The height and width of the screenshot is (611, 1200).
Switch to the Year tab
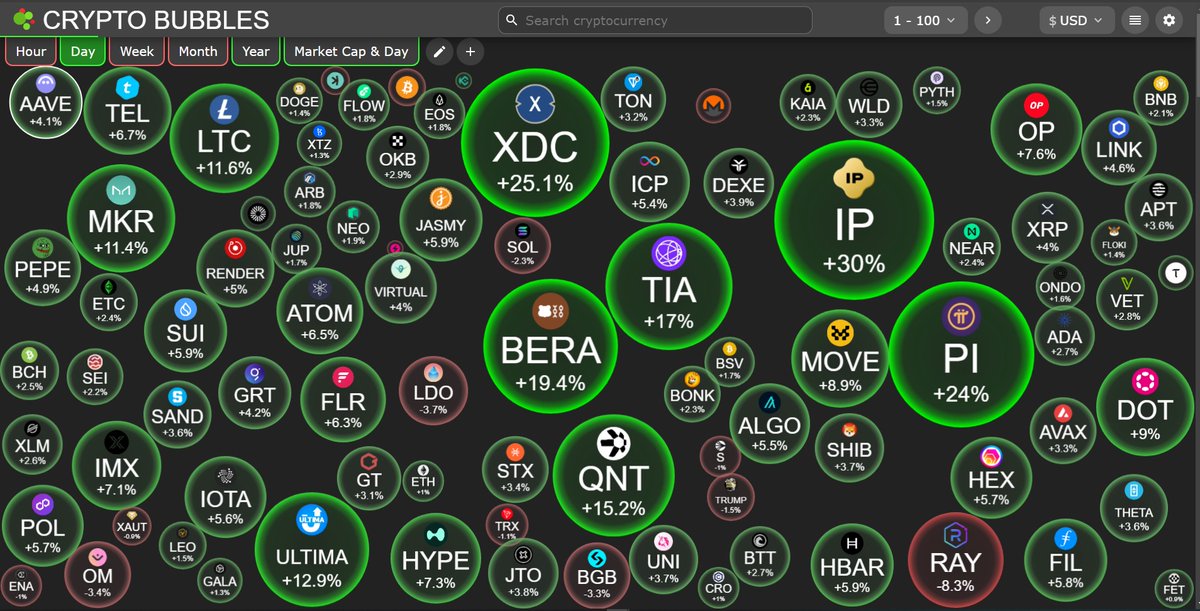[x=256, y=52]
